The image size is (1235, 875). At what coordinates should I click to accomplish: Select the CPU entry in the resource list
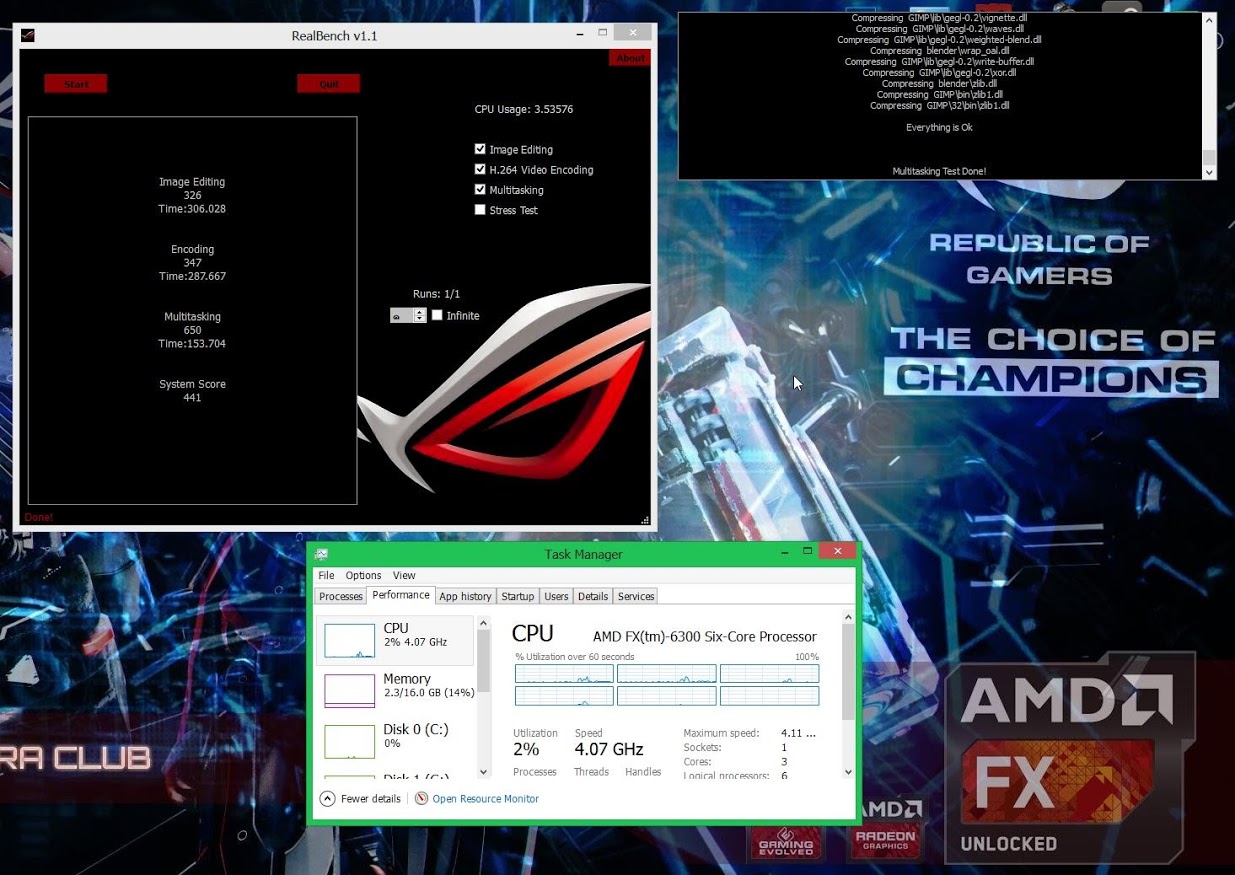(x=395, y=640)
